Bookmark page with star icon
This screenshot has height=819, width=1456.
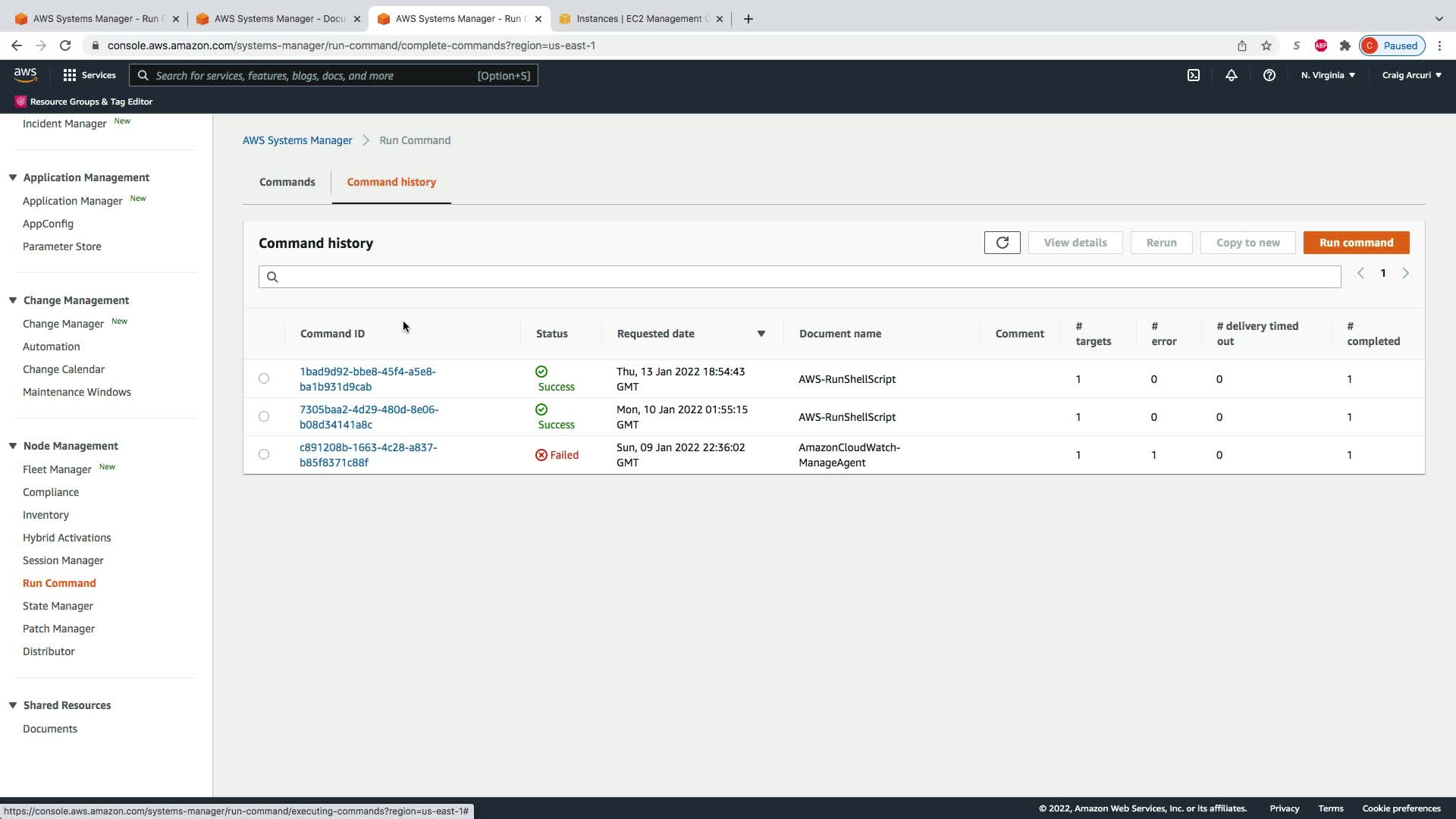click(x=1266, y=45)
